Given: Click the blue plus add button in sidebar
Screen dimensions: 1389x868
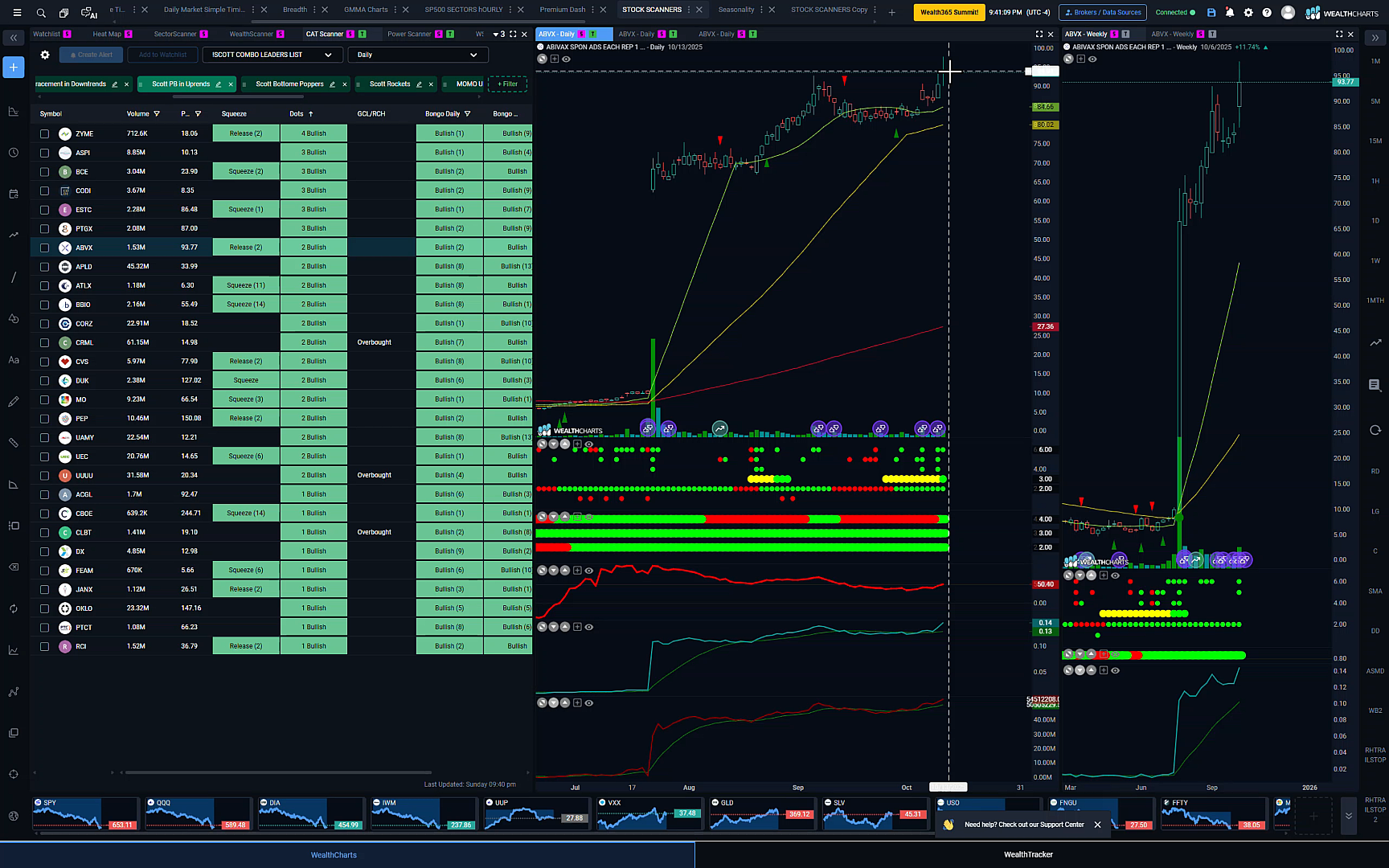Looking at the screenshot, I should [14, 68].
